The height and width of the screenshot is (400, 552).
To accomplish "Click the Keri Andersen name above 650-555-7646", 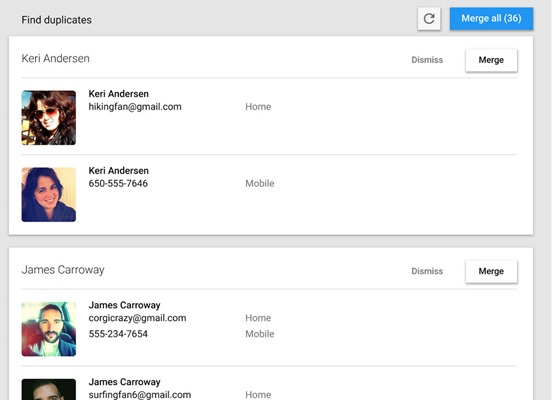I will pyautogui.click(x=118, y=170).
